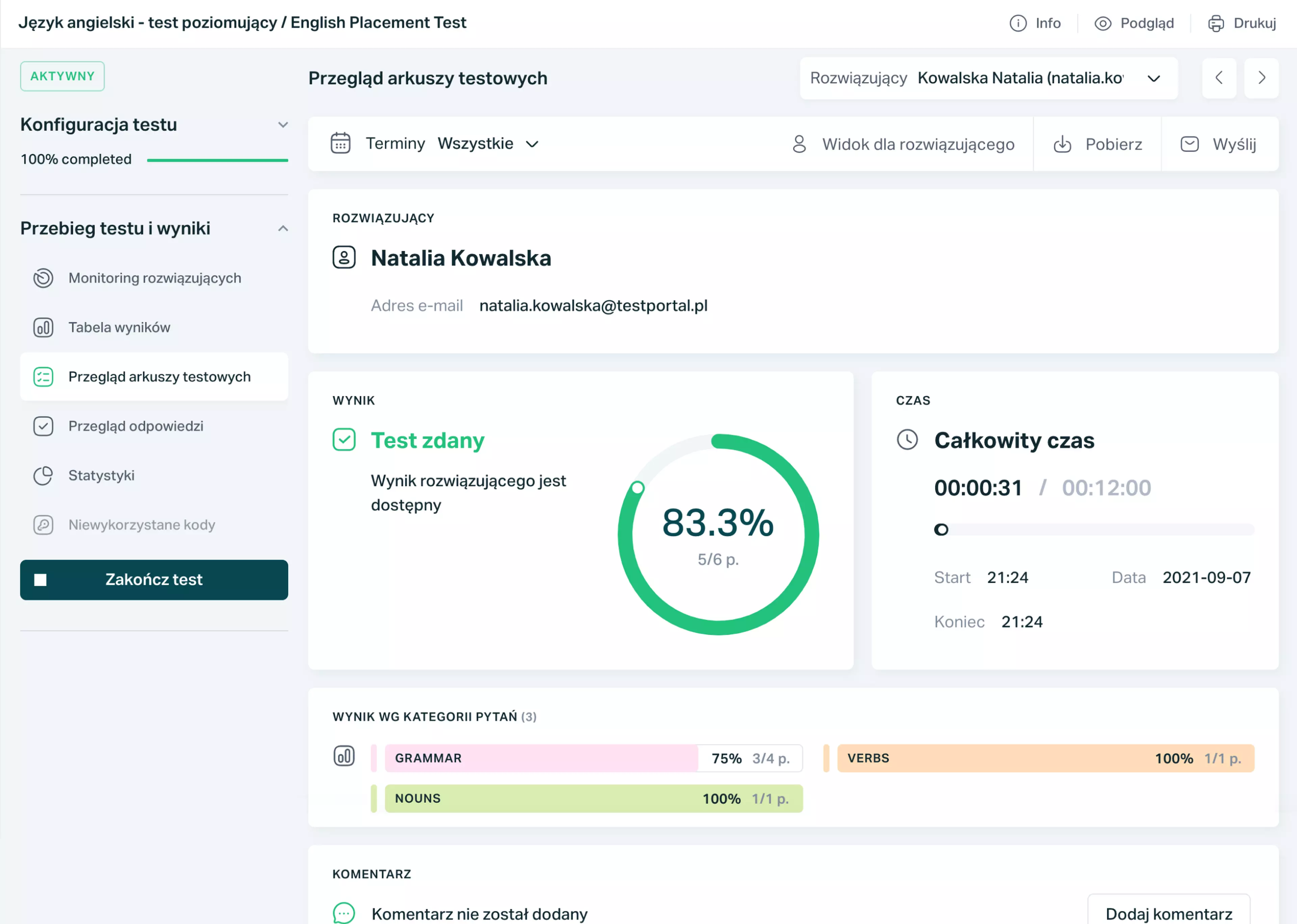Open the Rozwiązujący respondent dropdown
1297x924 pixels.
(x=989, y=78)
